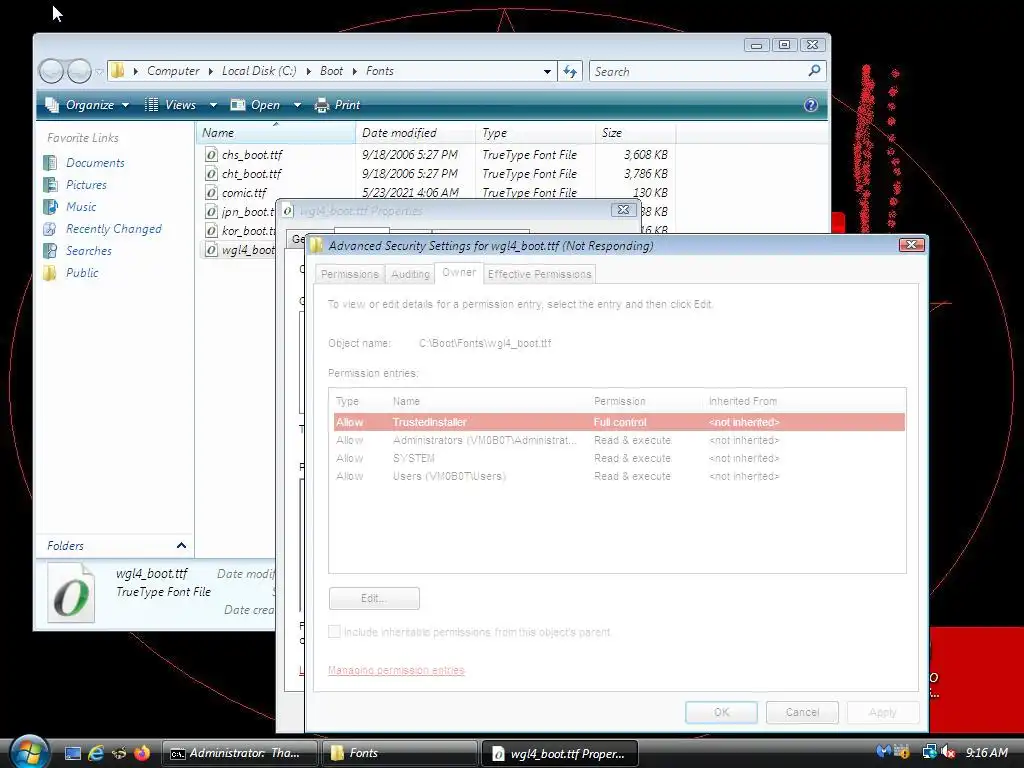Click the muted volume tray icon
1024x768 pixels.
[949, 752]
